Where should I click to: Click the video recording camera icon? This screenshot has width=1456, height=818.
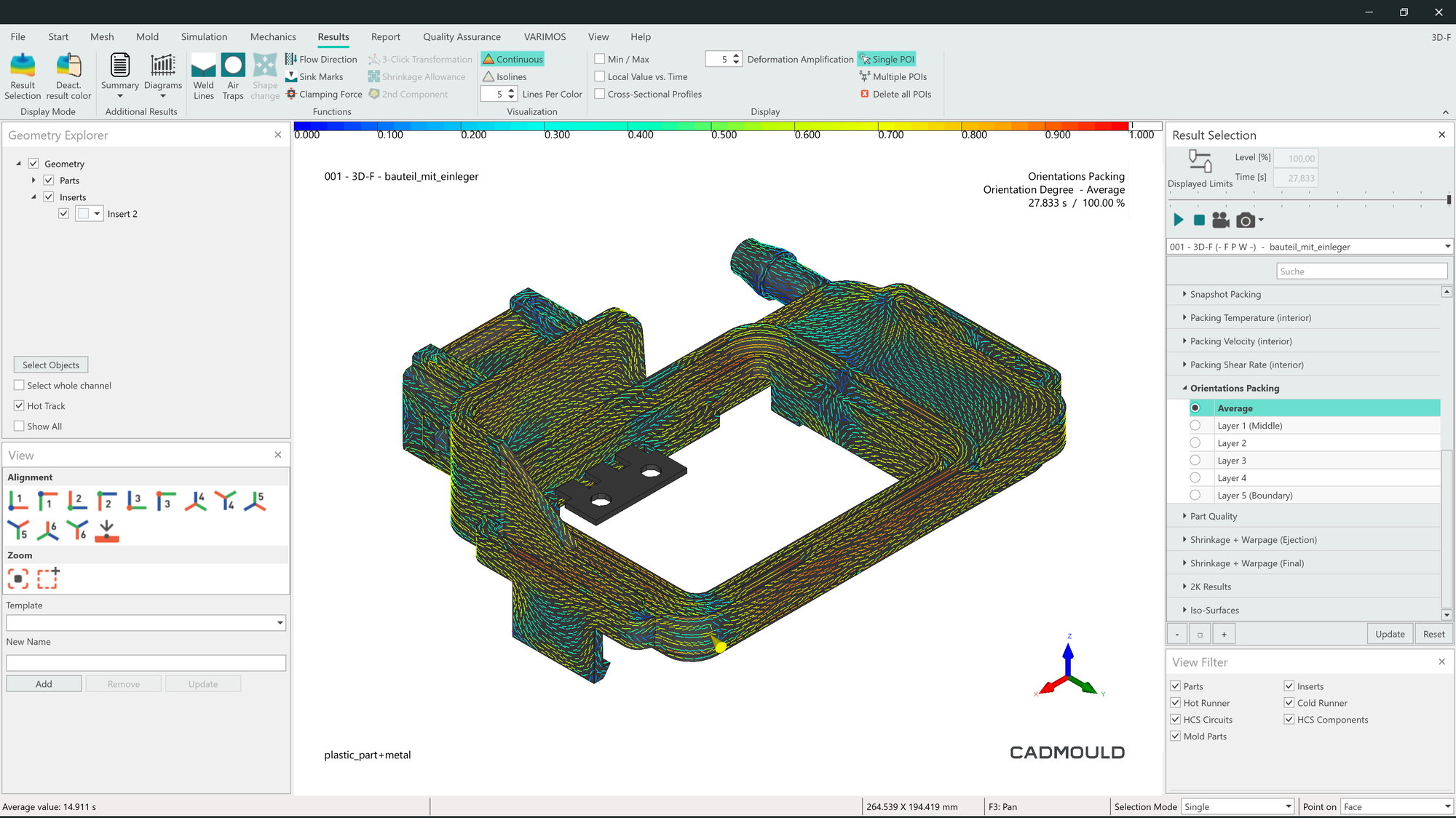click(x=1221, y=221)
